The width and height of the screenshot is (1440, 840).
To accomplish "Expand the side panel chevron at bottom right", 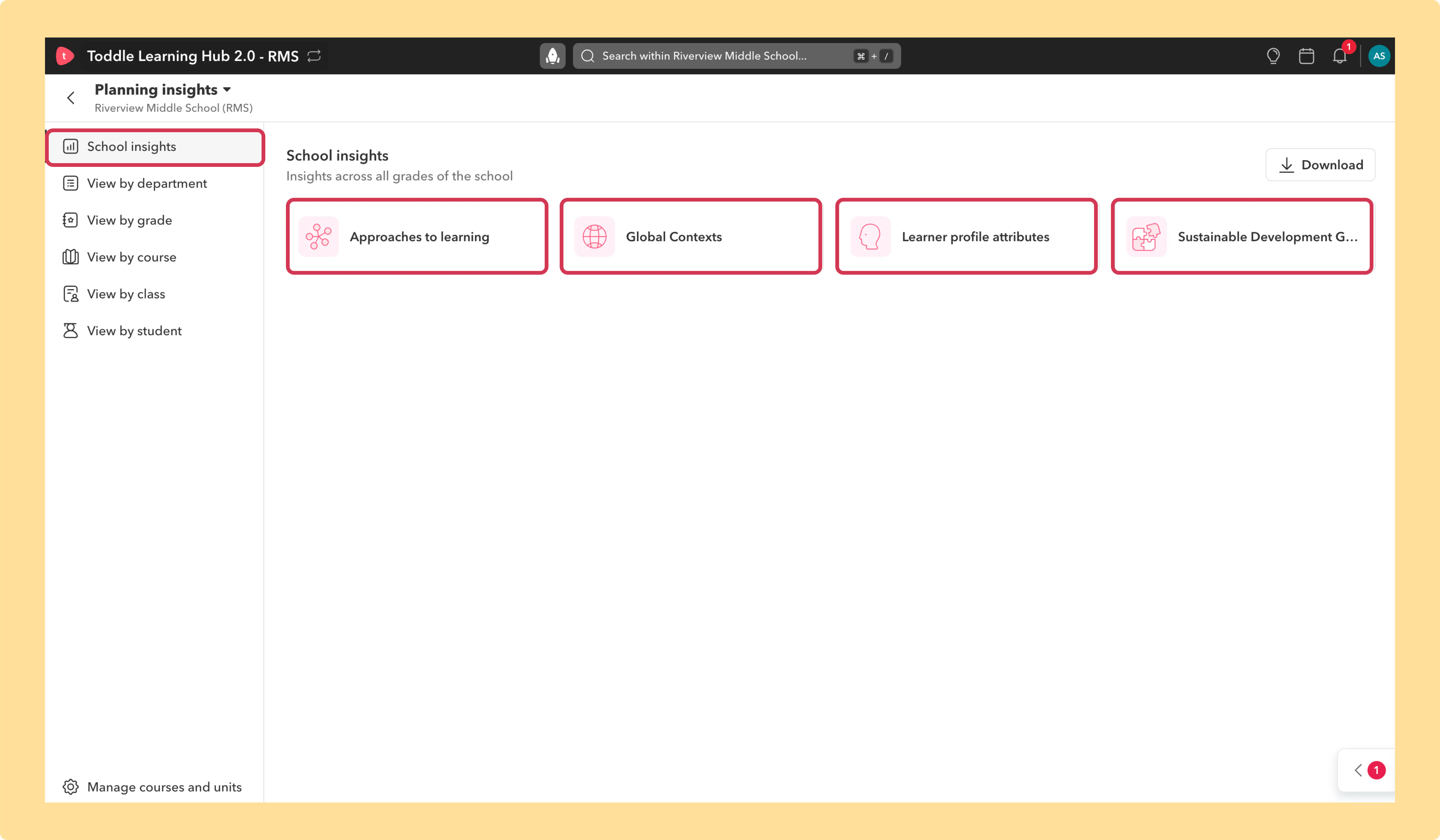I will point(1358,770).
